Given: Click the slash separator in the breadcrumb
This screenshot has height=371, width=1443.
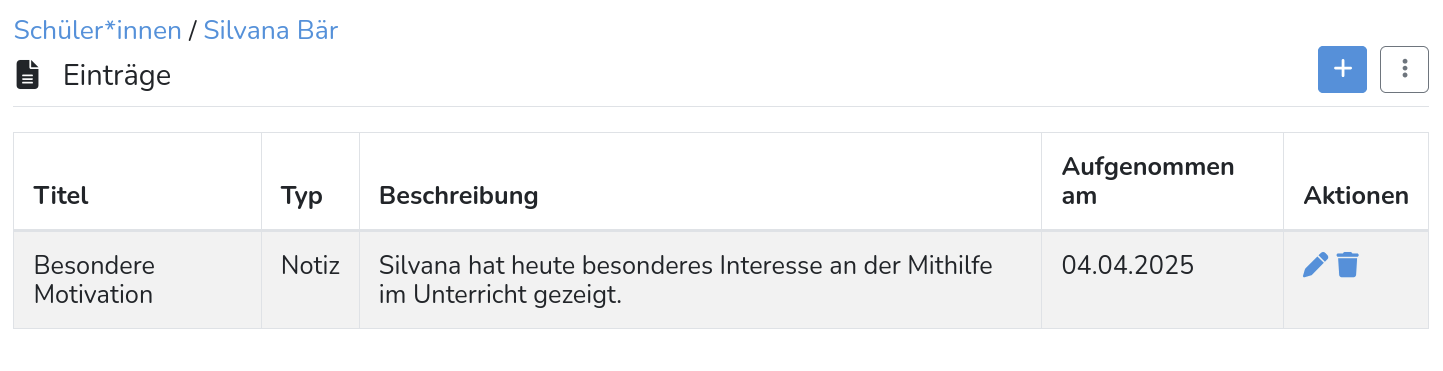Looking at the screenshot, I should coord(192,30).
